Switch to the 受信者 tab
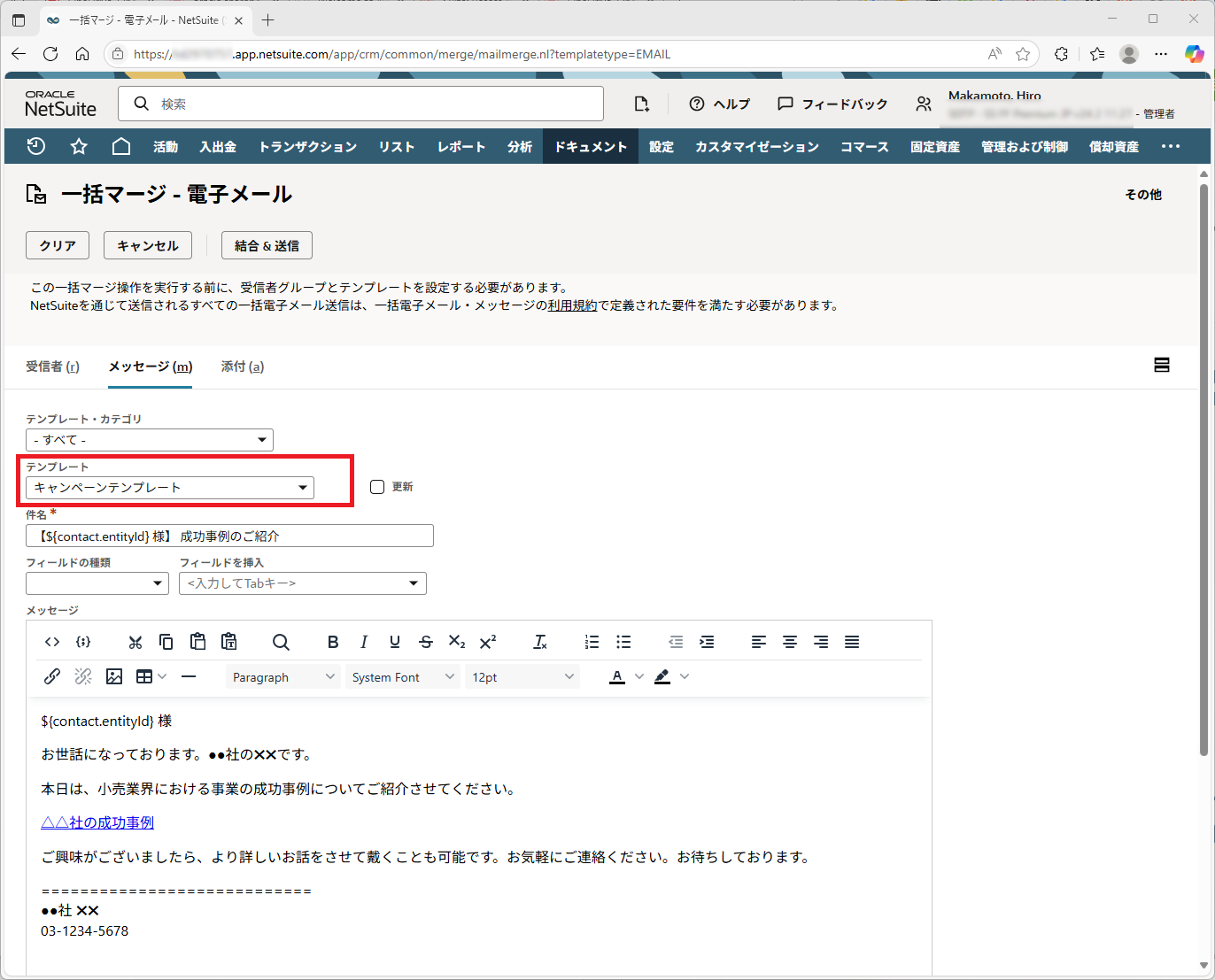 52,367
